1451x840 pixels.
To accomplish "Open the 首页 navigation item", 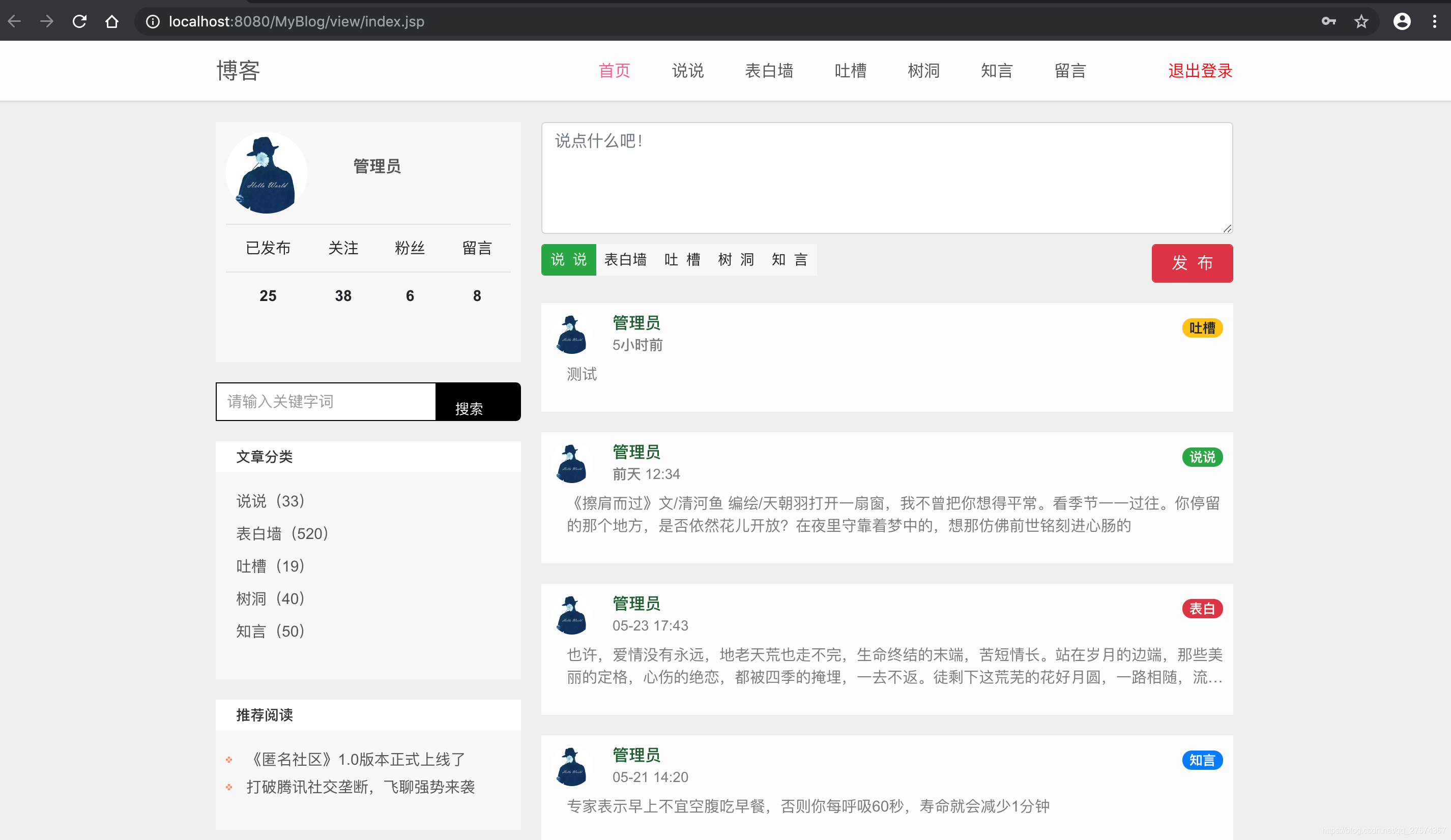I will 615,71.
